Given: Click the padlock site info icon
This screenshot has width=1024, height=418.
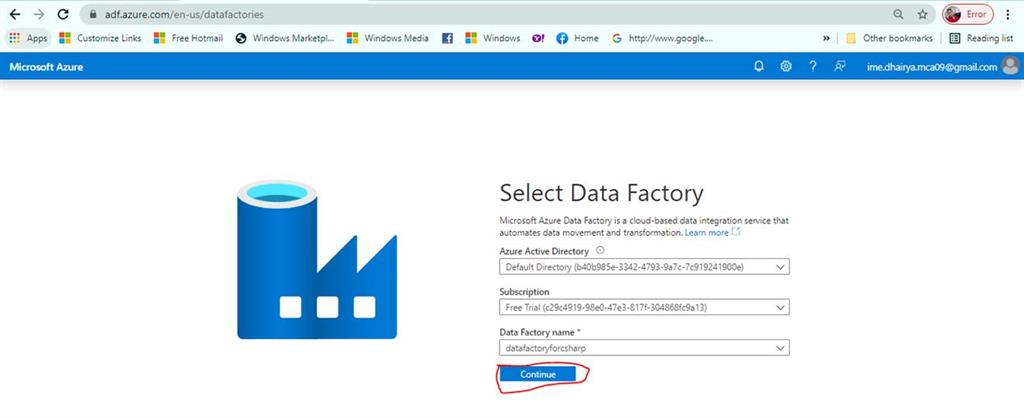Looking at the screenshot, I should click(x=92, y=14).
